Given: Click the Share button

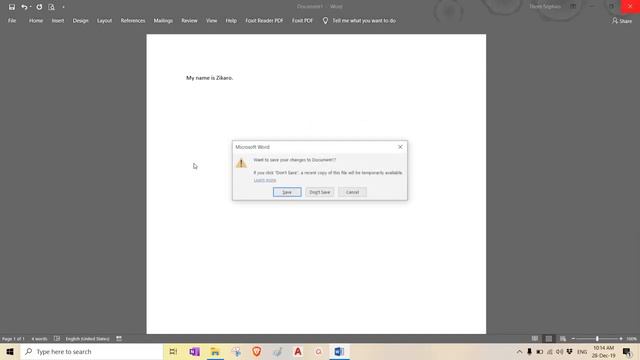Looking at the screenshot, I should [x=621, y=20].
